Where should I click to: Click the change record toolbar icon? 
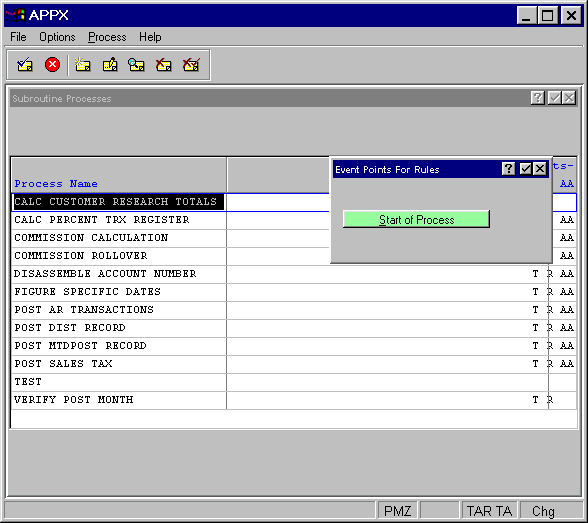pyautogui.click(x=110, y=65)
